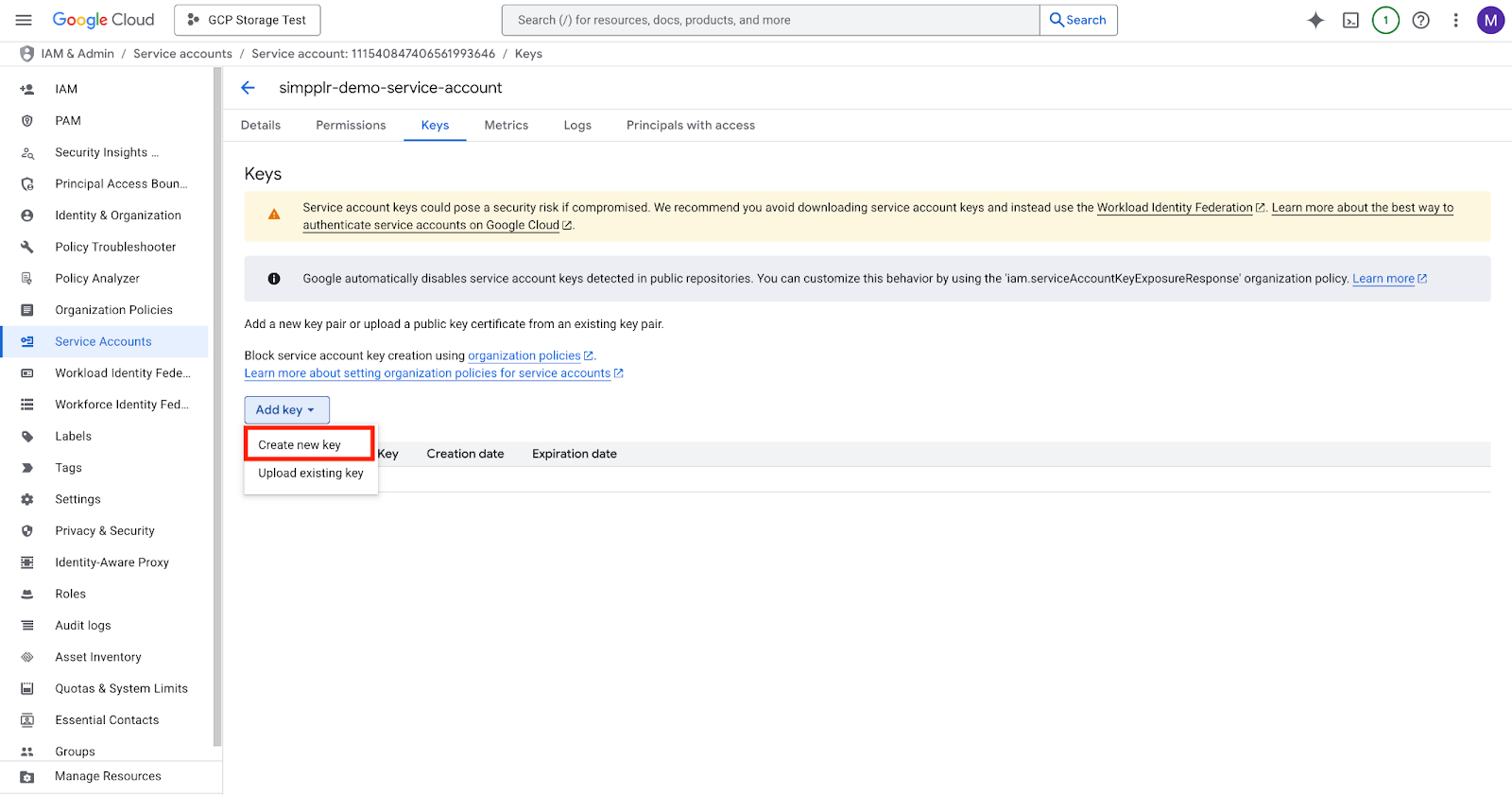Viewport: 1512px width, 795px height.
Task: Select Create new key option
Action: point(300,445)
